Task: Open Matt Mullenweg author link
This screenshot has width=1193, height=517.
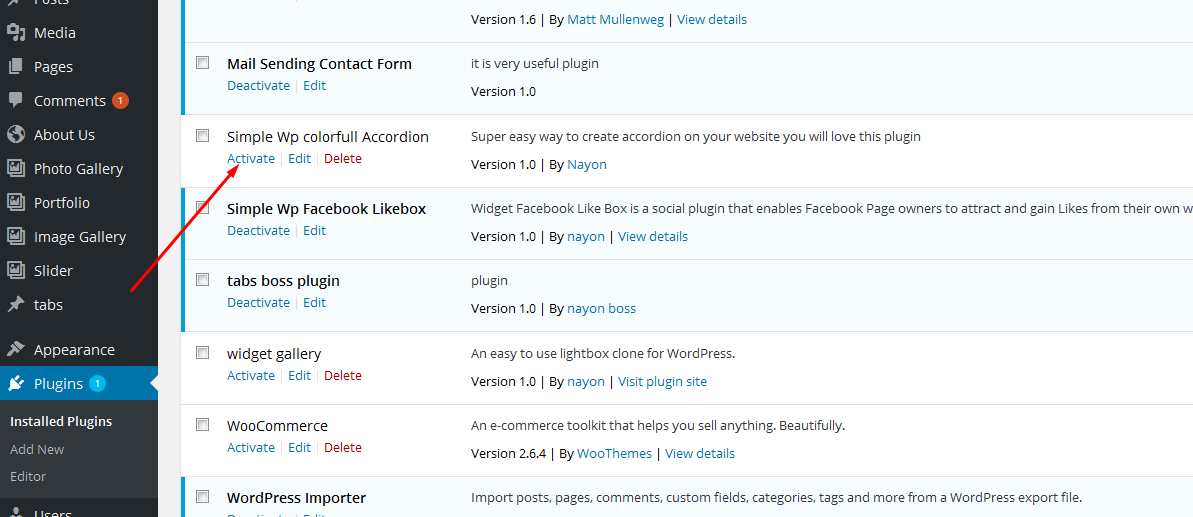Action: click(x=616, y=19)
